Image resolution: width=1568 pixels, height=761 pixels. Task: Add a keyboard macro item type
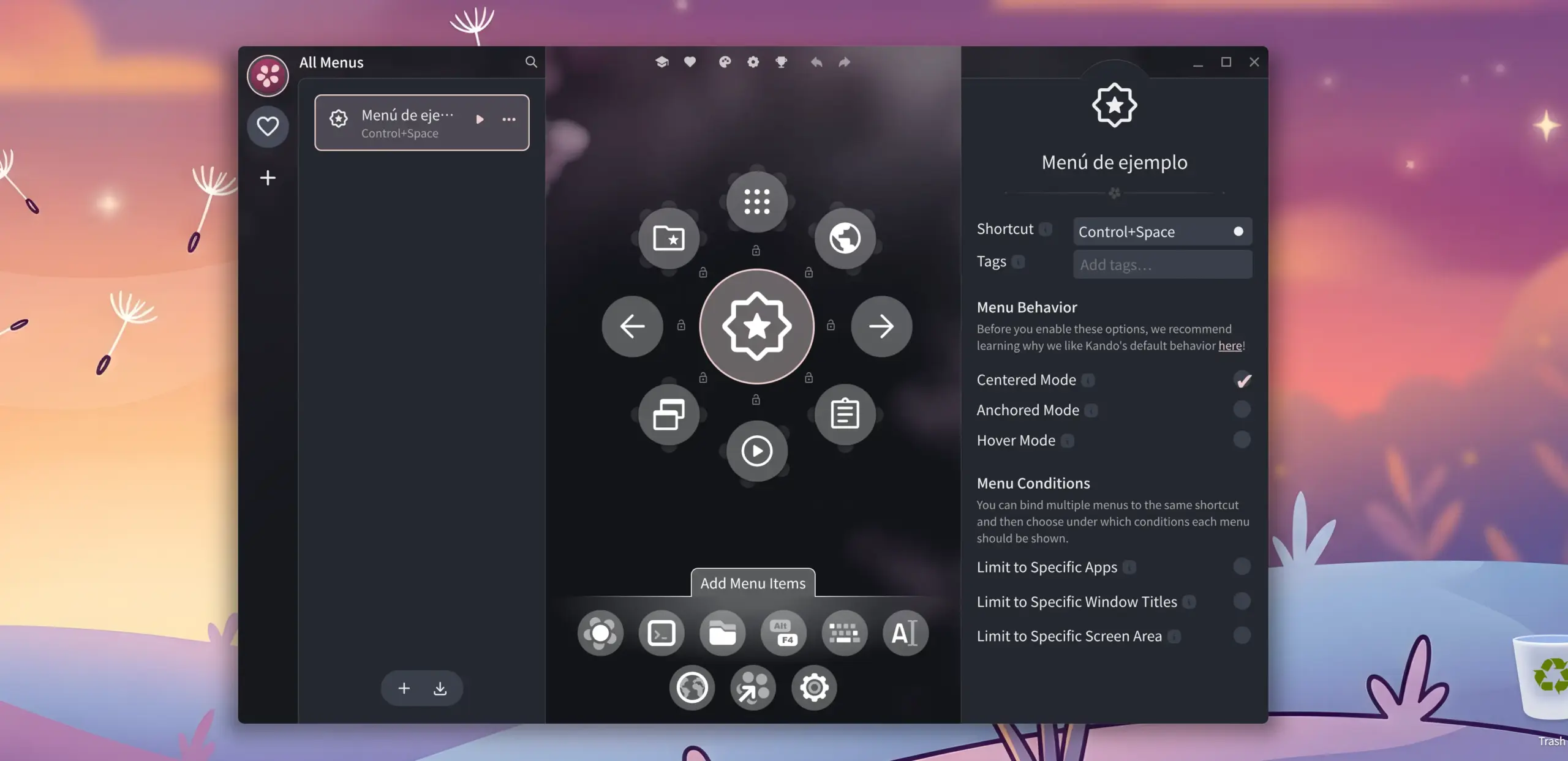[845, 633]
